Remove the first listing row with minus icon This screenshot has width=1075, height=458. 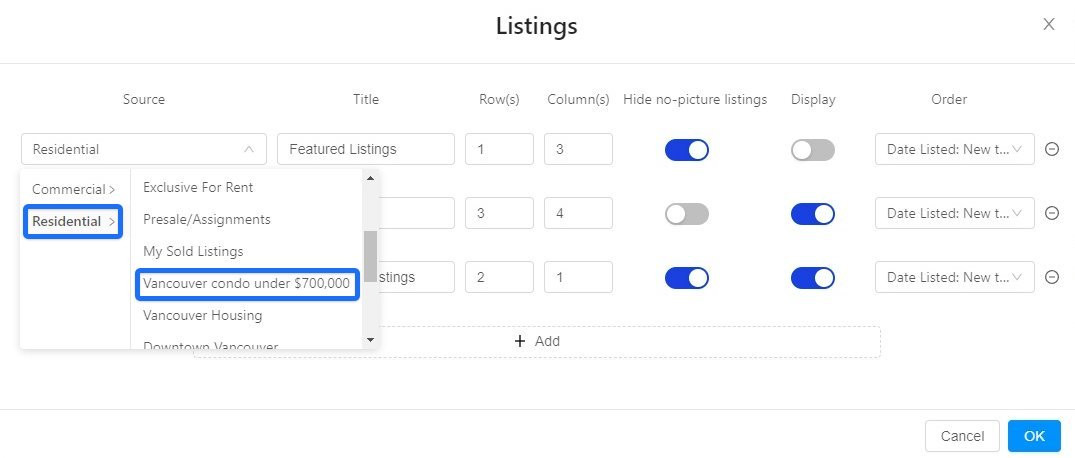(1052, 149)
